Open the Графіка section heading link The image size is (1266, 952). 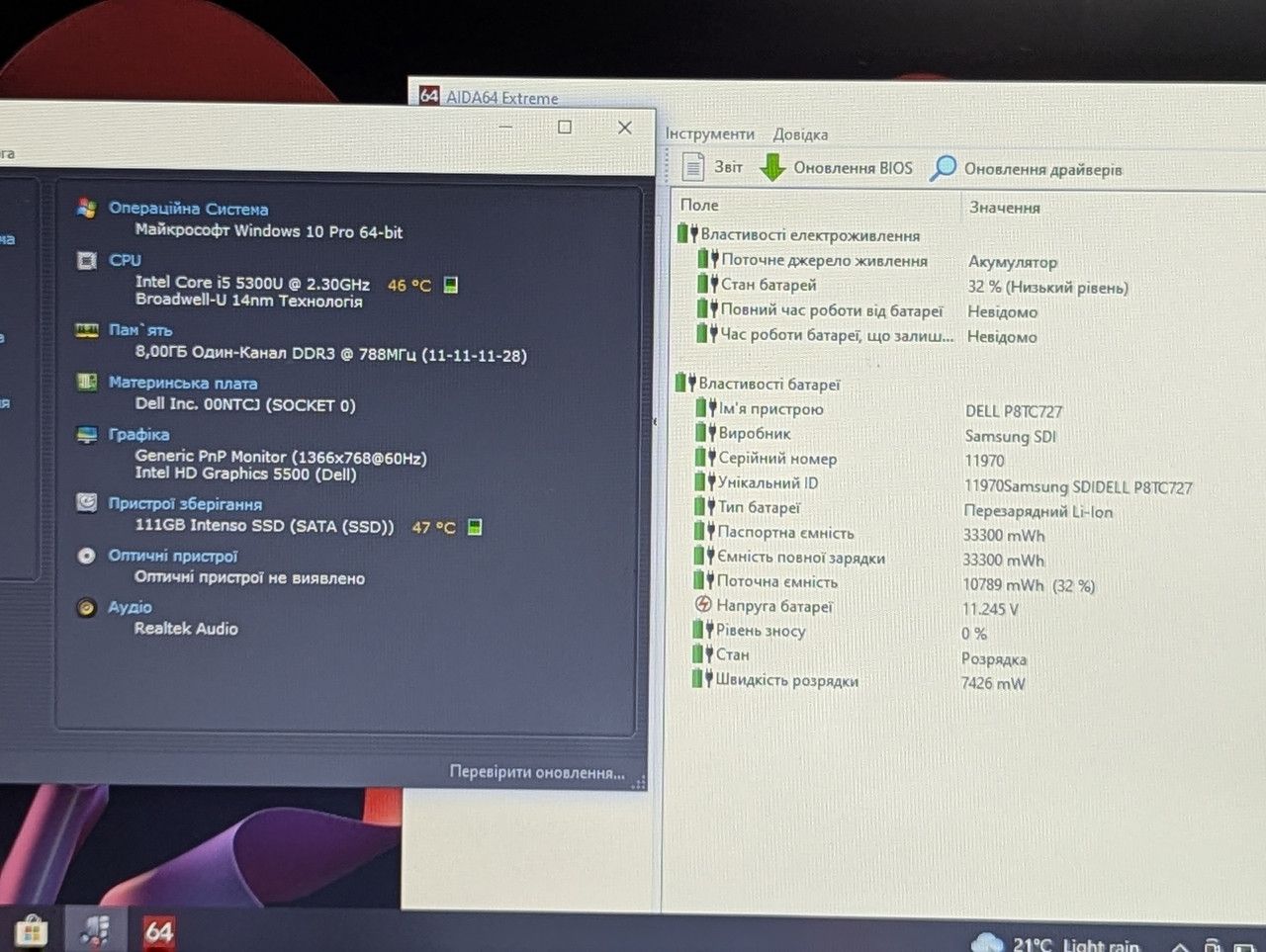(138, 434)
